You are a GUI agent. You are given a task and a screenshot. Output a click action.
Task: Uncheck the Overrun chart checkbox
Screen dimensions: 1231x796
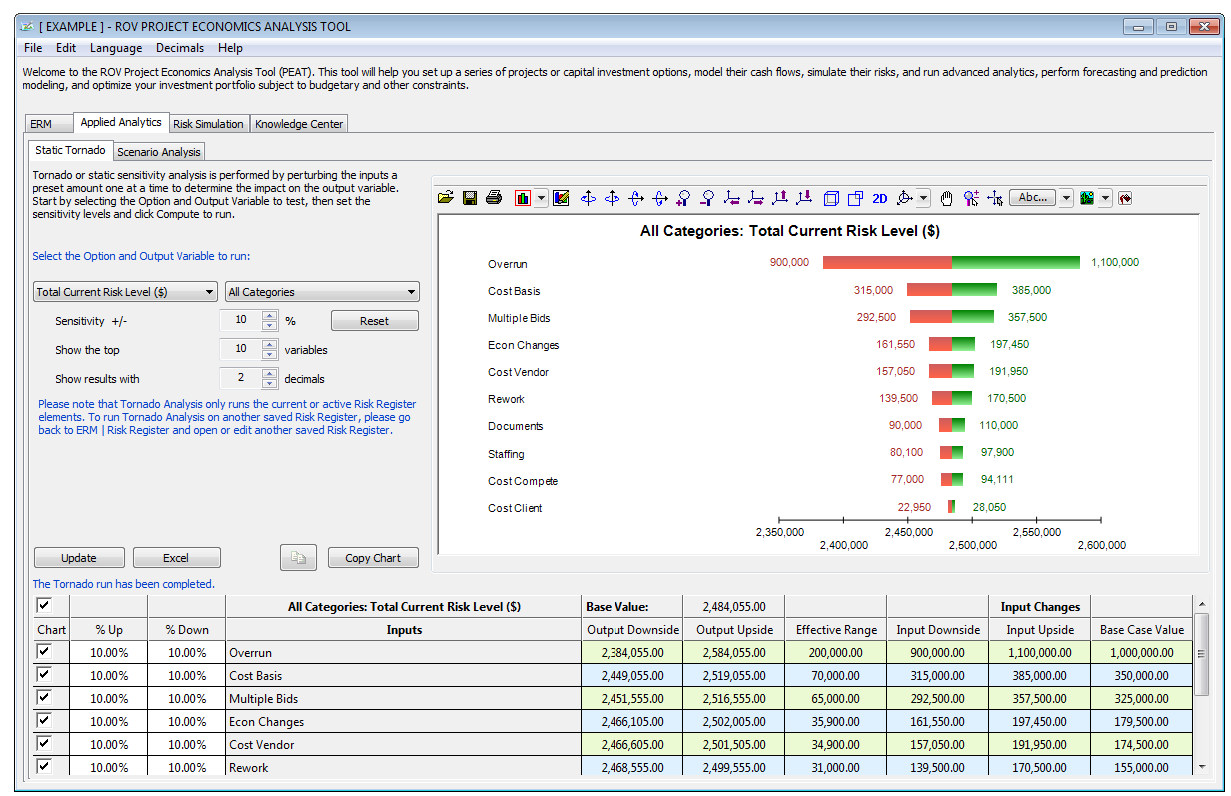point(44,652)
